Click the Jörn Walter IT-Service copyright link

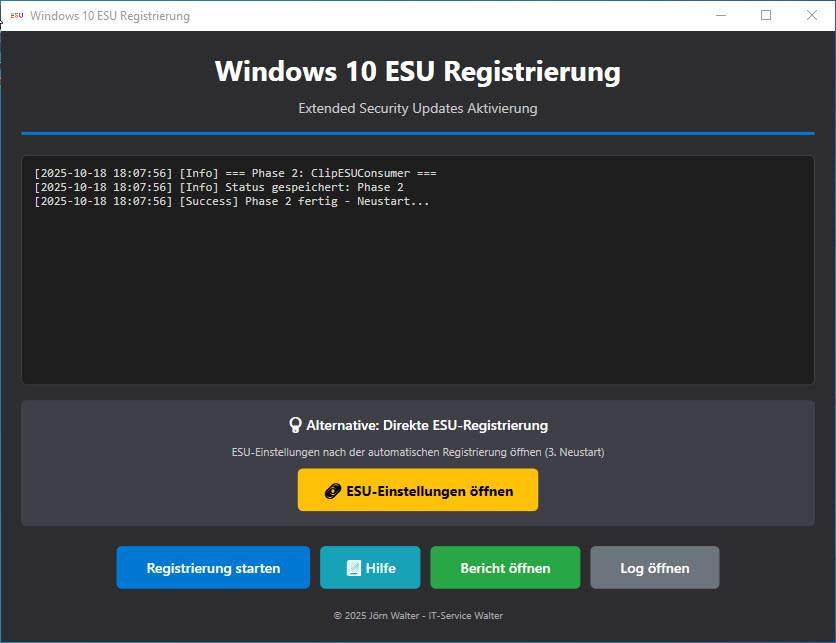[417, 614]
